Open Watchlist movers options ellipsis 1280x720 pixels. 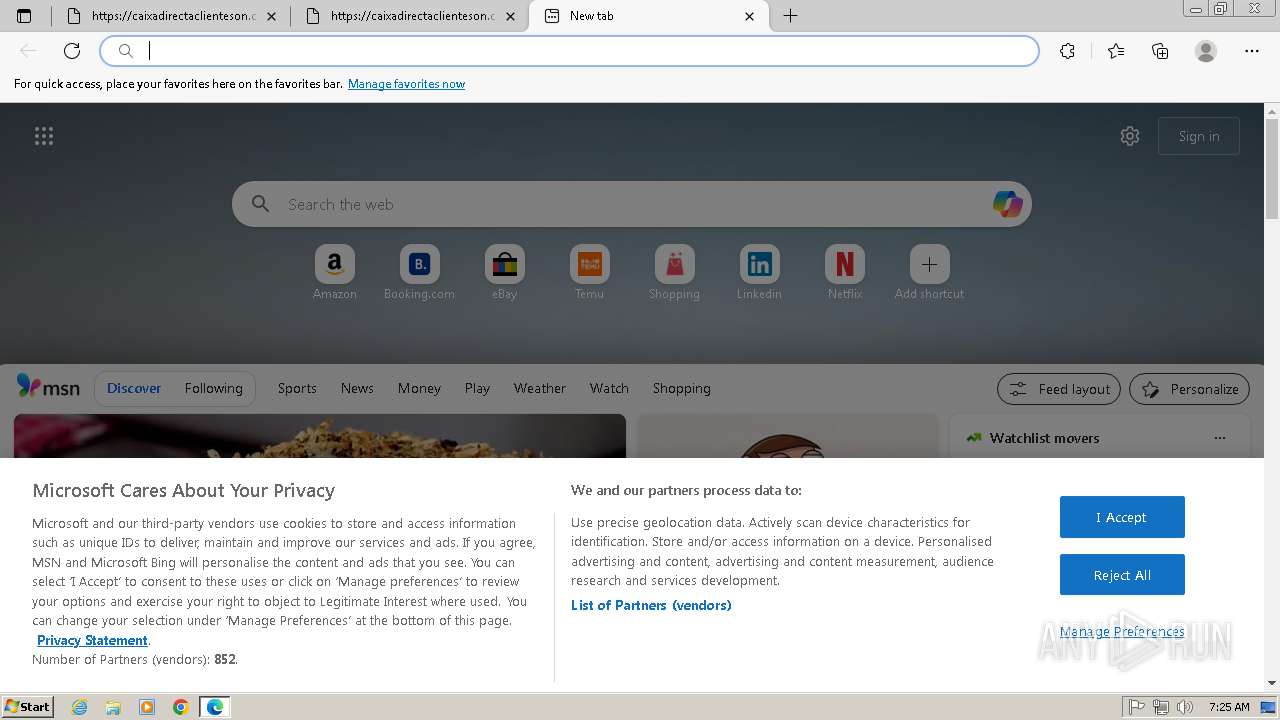point(1219,438)
